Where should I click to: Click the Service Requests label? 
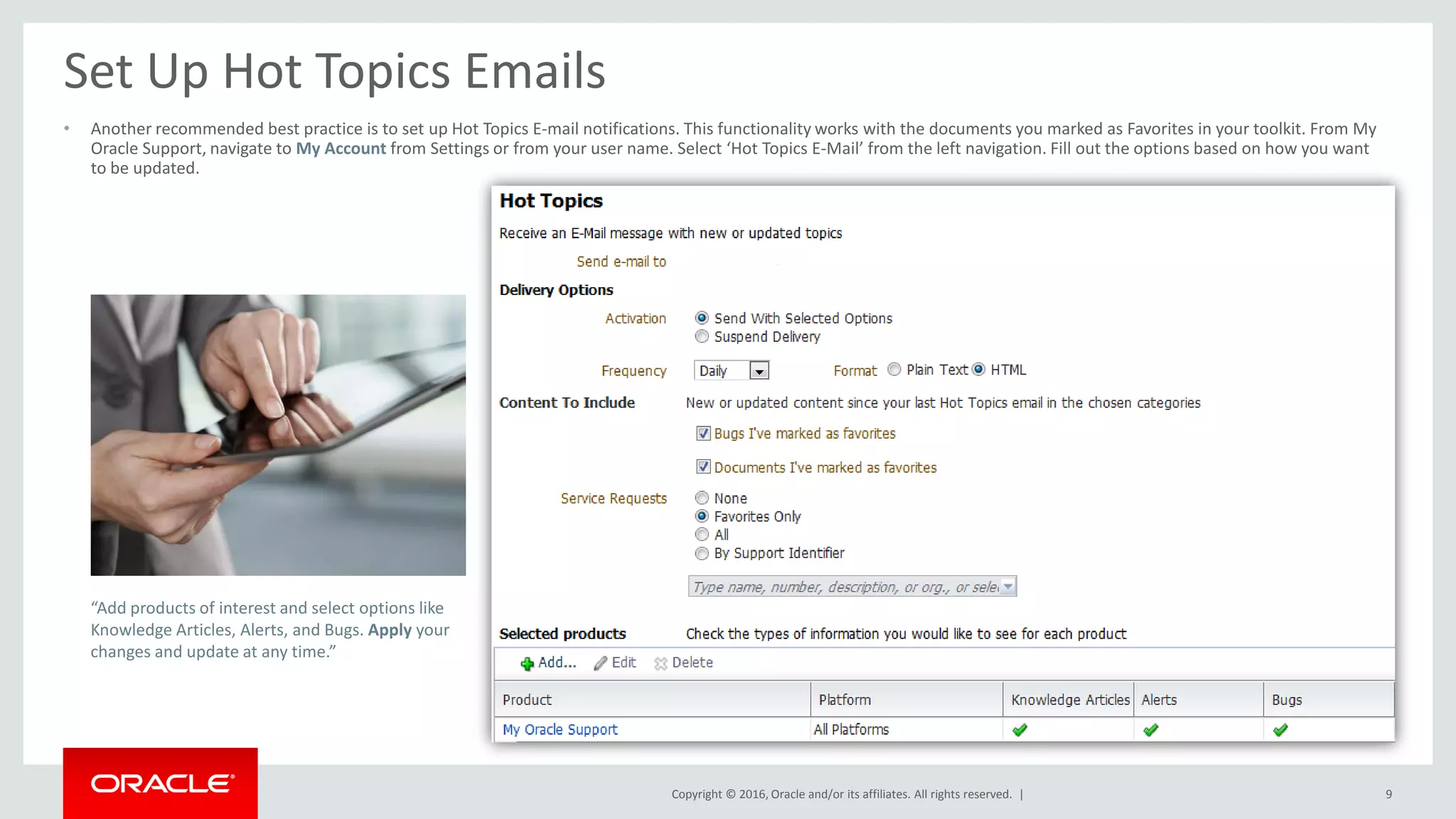614,498
